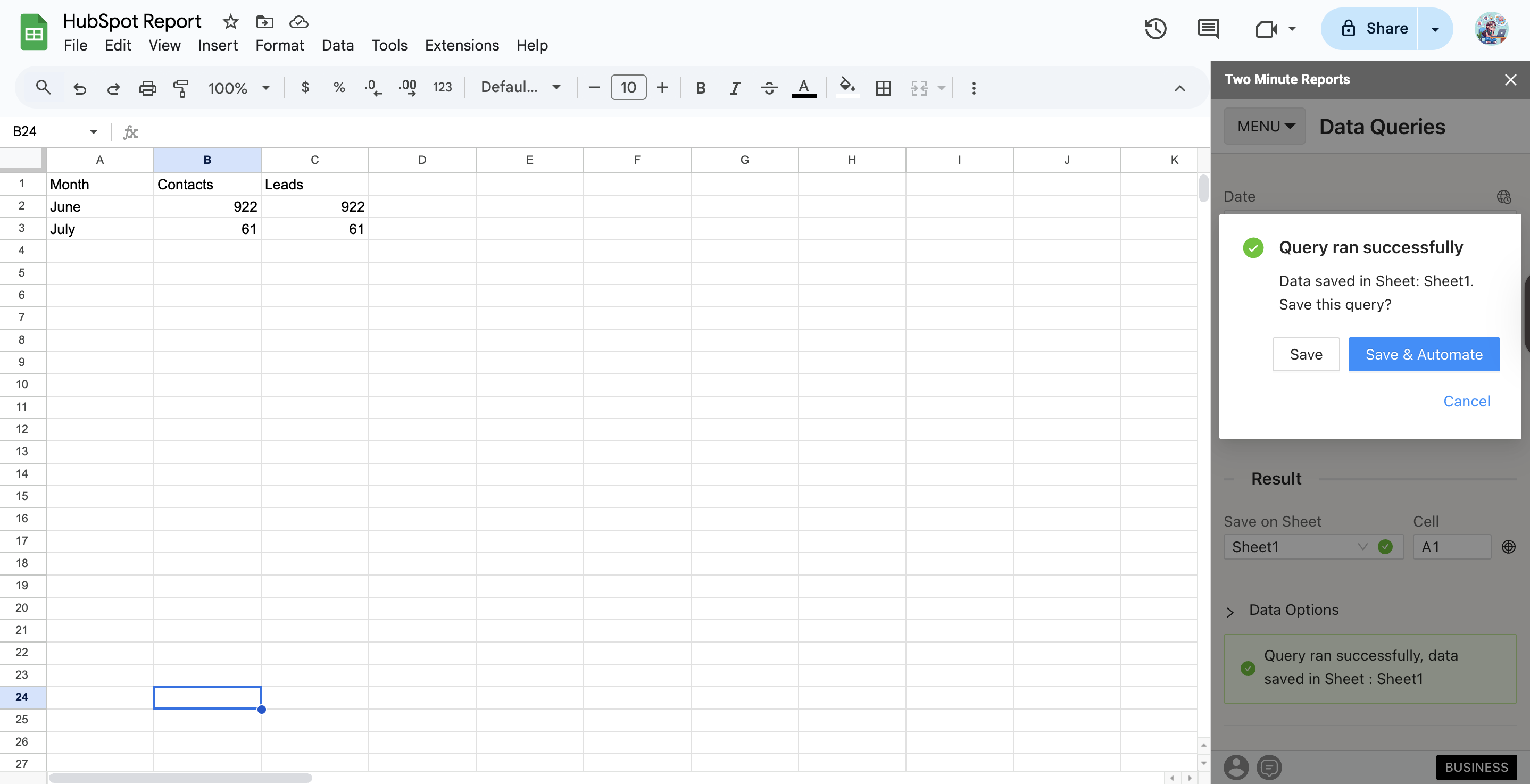Decrease decimal places
This screenshot has height=784, width=1530.
point(372,87)
